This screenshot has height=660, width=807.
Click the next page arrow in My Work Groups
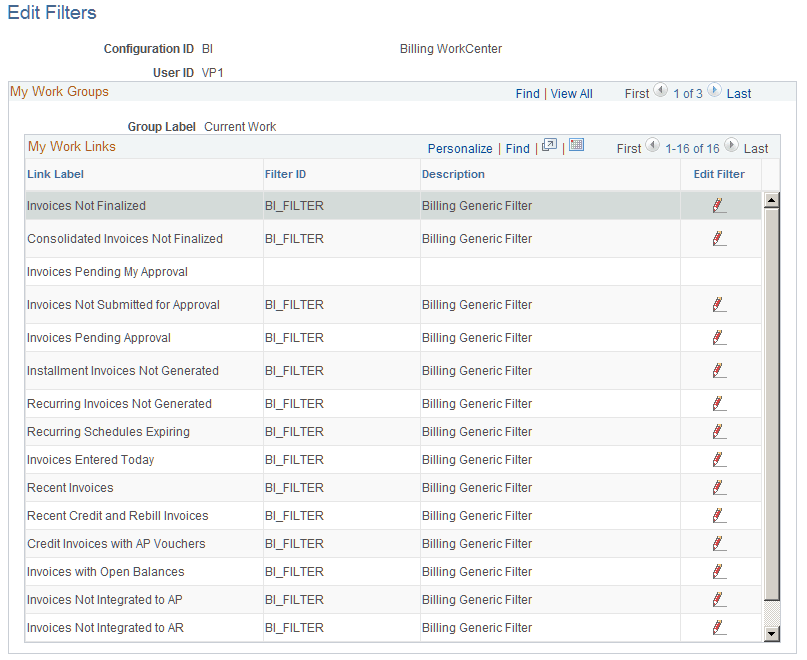(x=713, y=93)
